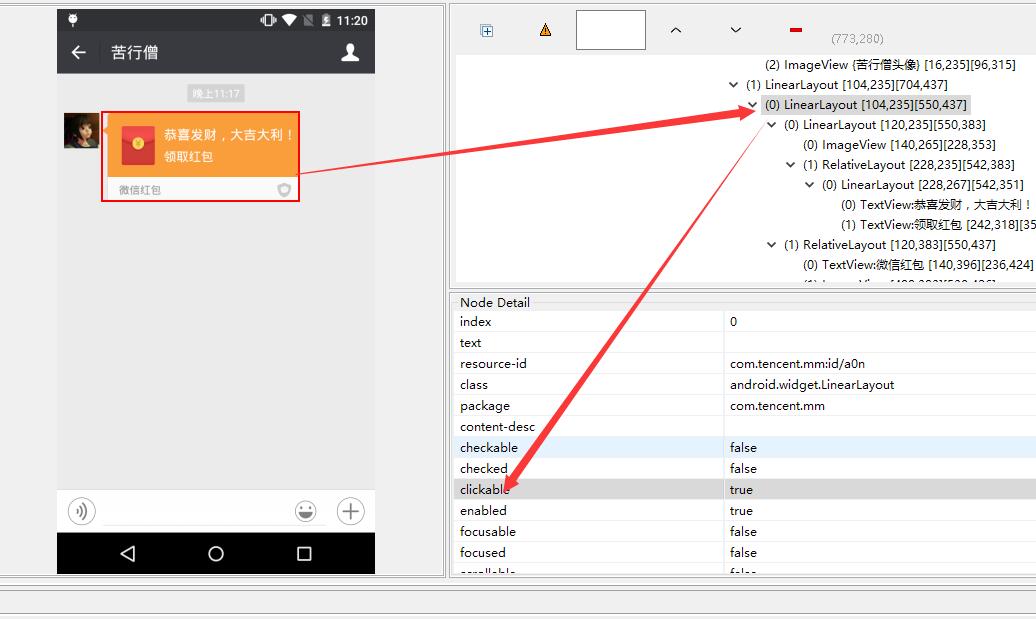Click the down arrow toolbar button
1036x619 pixels.
point(735,30)
